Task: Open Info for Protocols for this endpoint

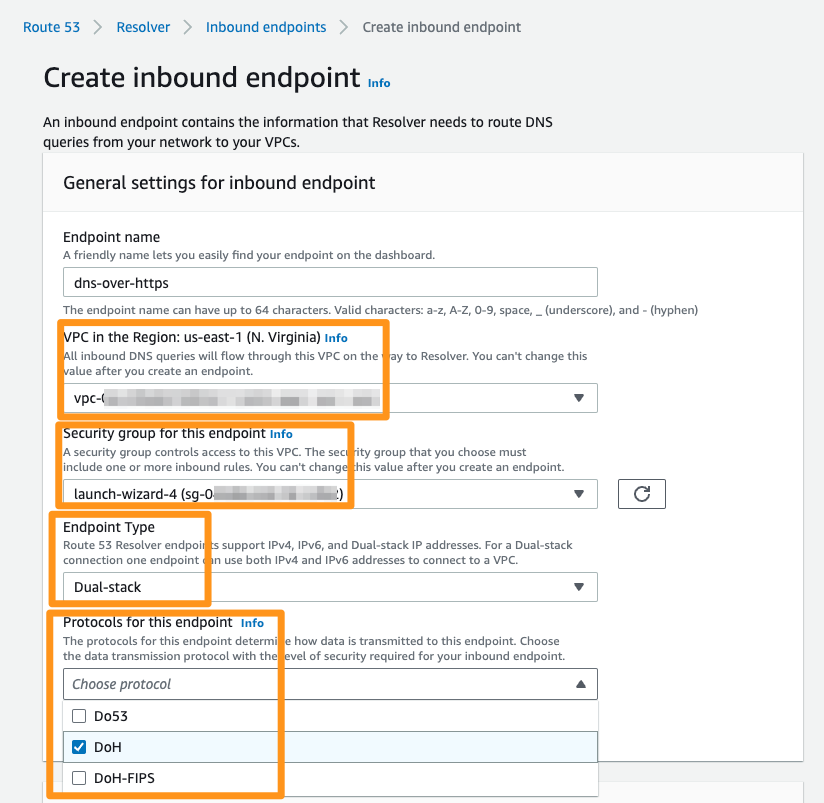Action: tap(252, 622)
